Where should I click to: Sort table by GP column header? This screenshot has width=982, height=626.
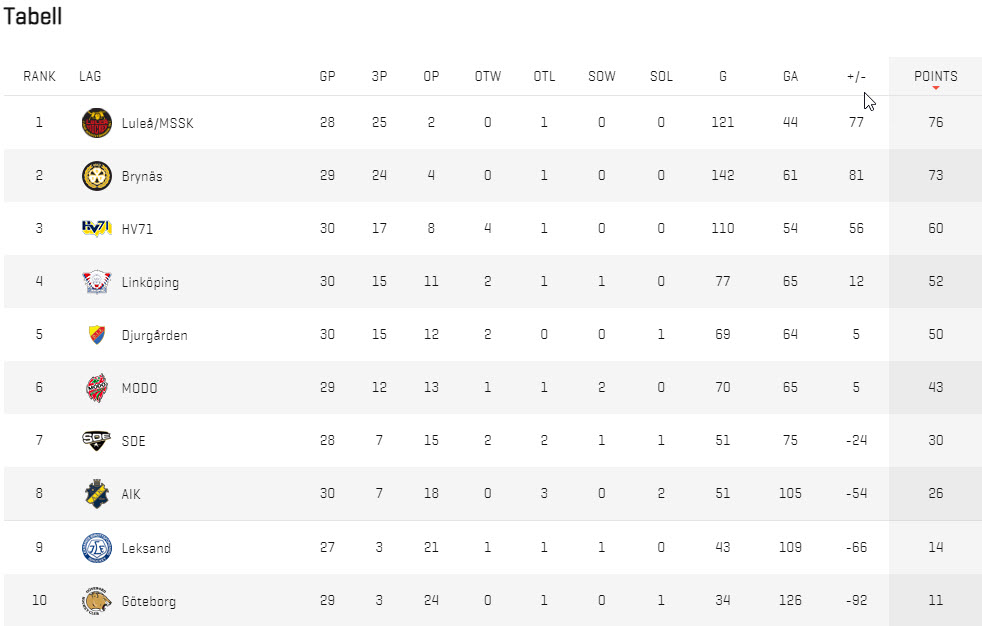click(x=327, y=76)
